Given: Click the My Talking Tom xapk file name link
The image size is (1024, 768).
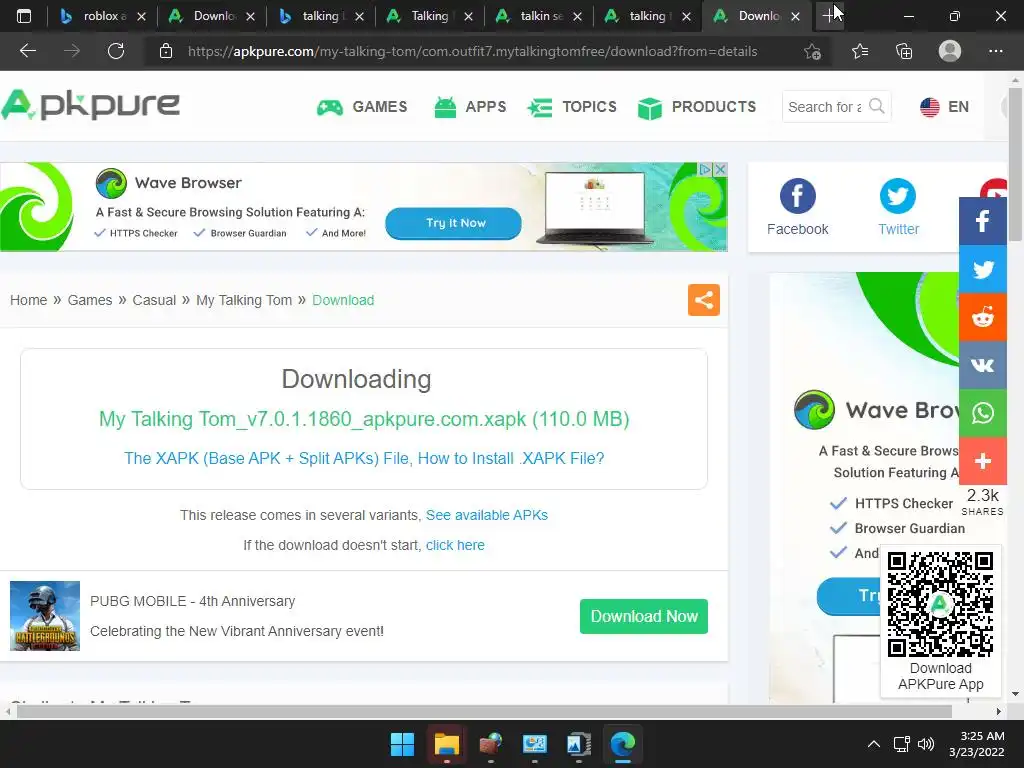Looking at the screenshot, I should [x=364, y=419].
